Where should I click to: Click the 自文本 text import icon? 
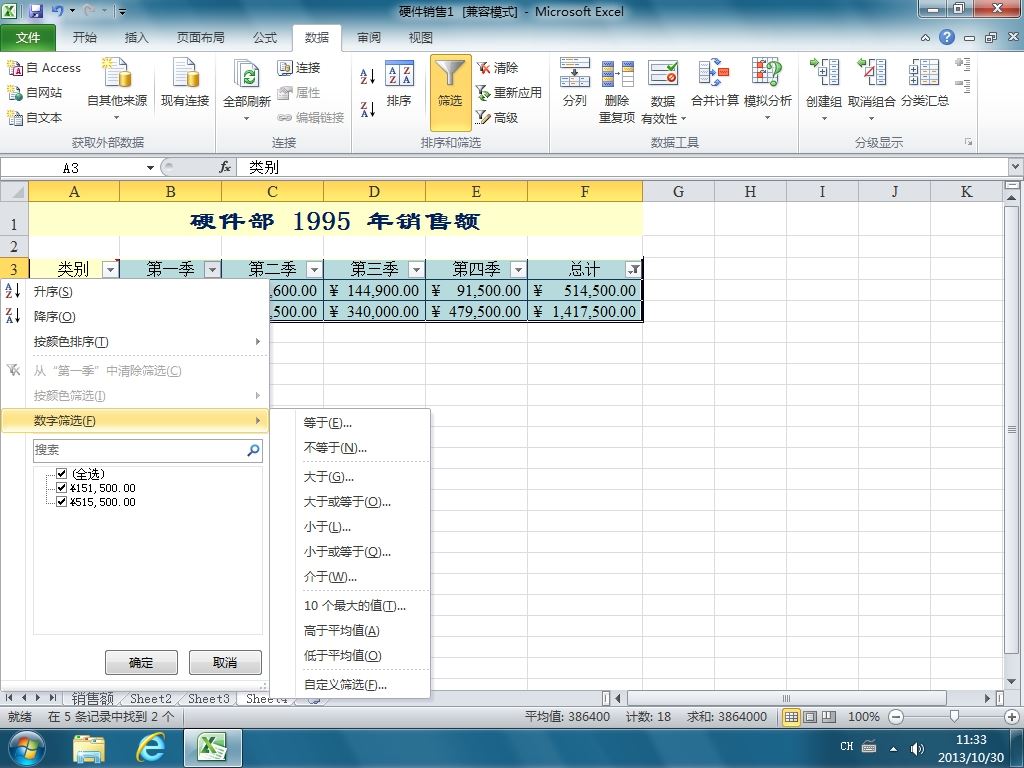click(14, 118)
